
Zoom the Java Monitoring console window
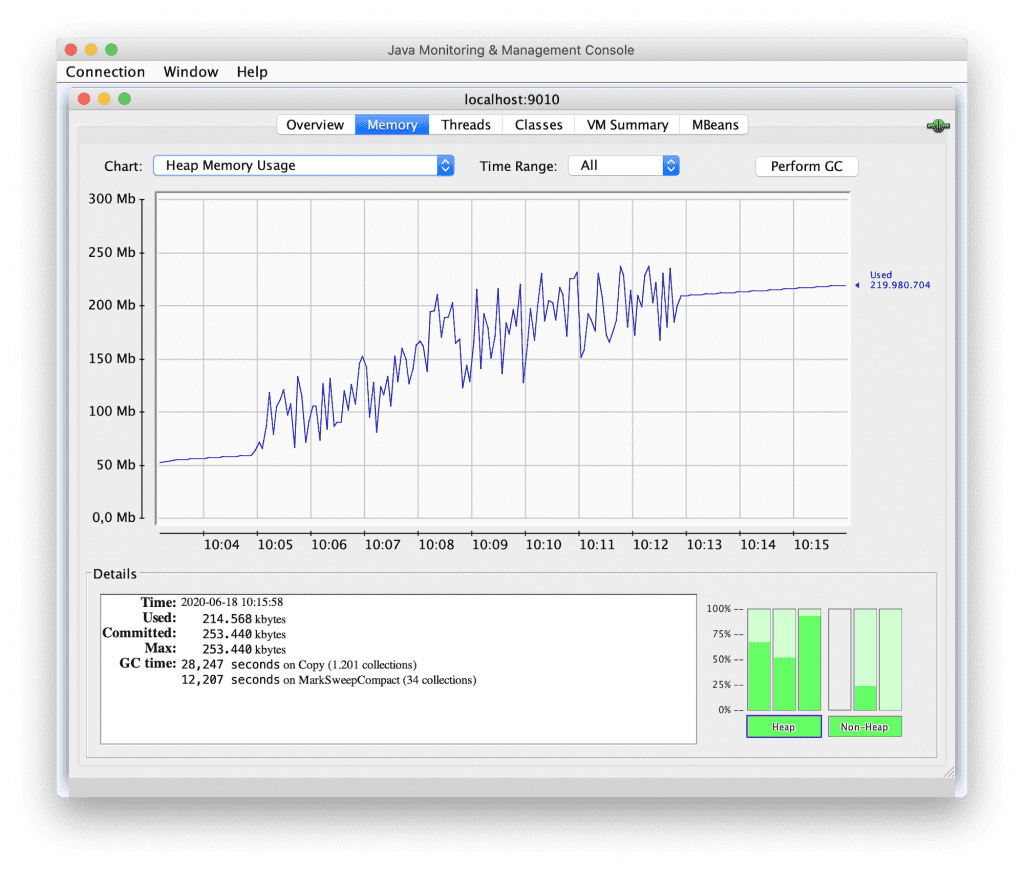coord(111,50)
